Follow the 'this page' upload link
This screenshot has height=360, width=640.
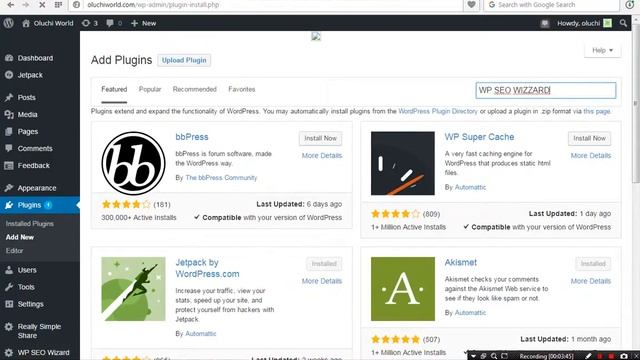pos(597,111)
